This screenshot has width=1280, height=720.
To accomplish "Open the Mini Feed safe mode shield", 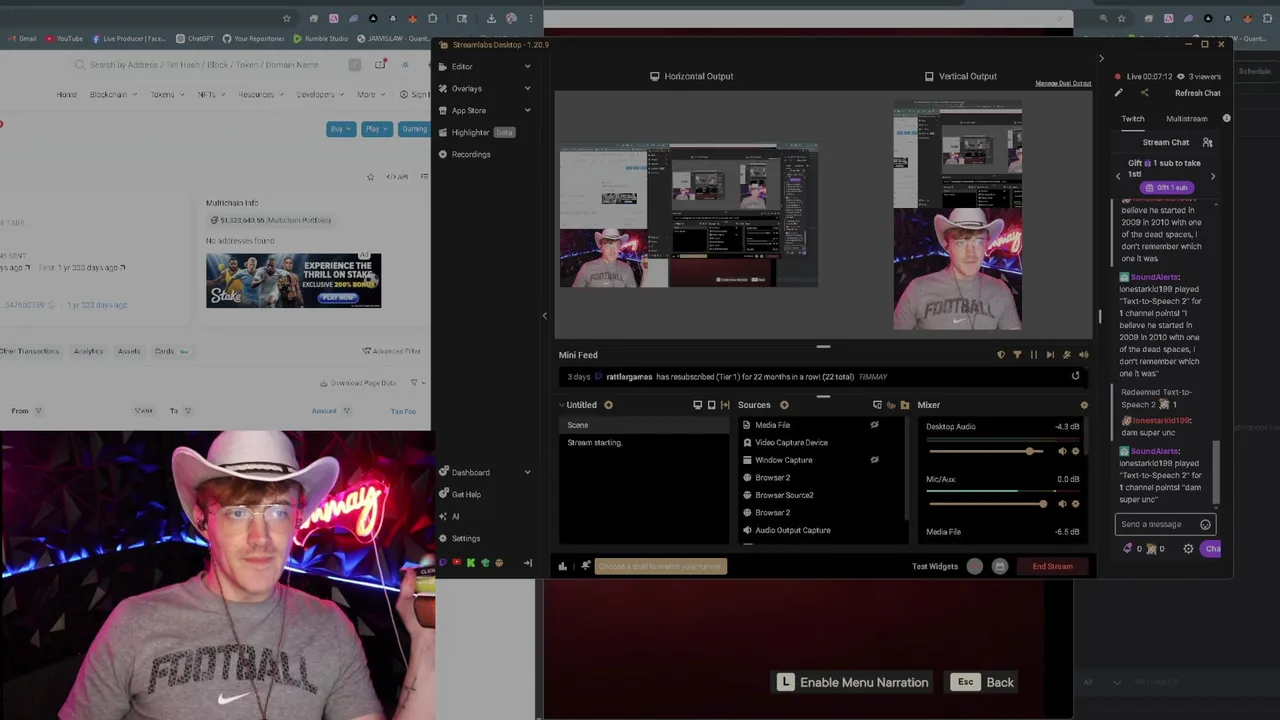I will tap(1001, 354).
